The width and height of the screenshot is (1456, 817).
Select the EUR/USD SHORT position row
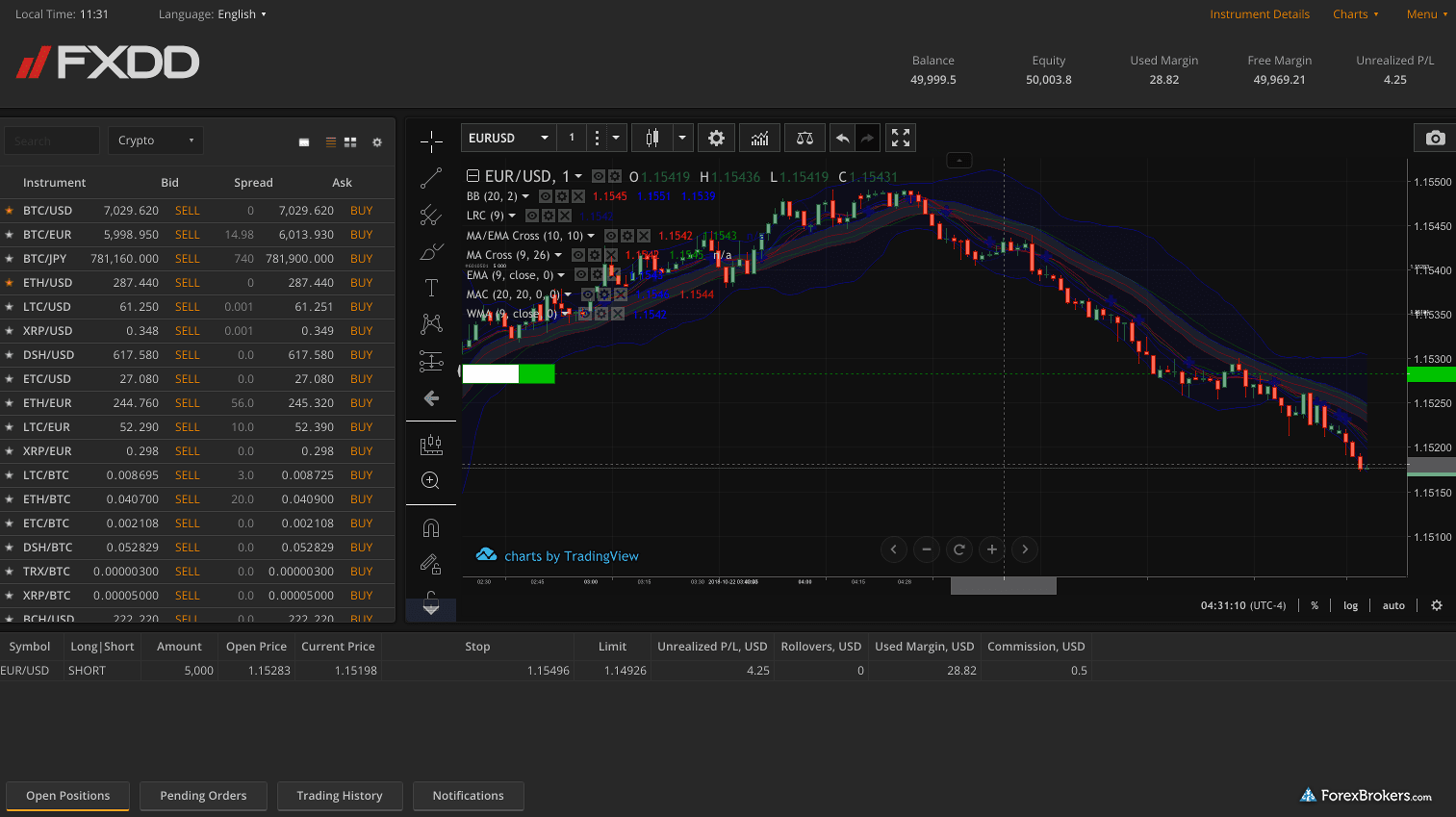click(546, 671)
